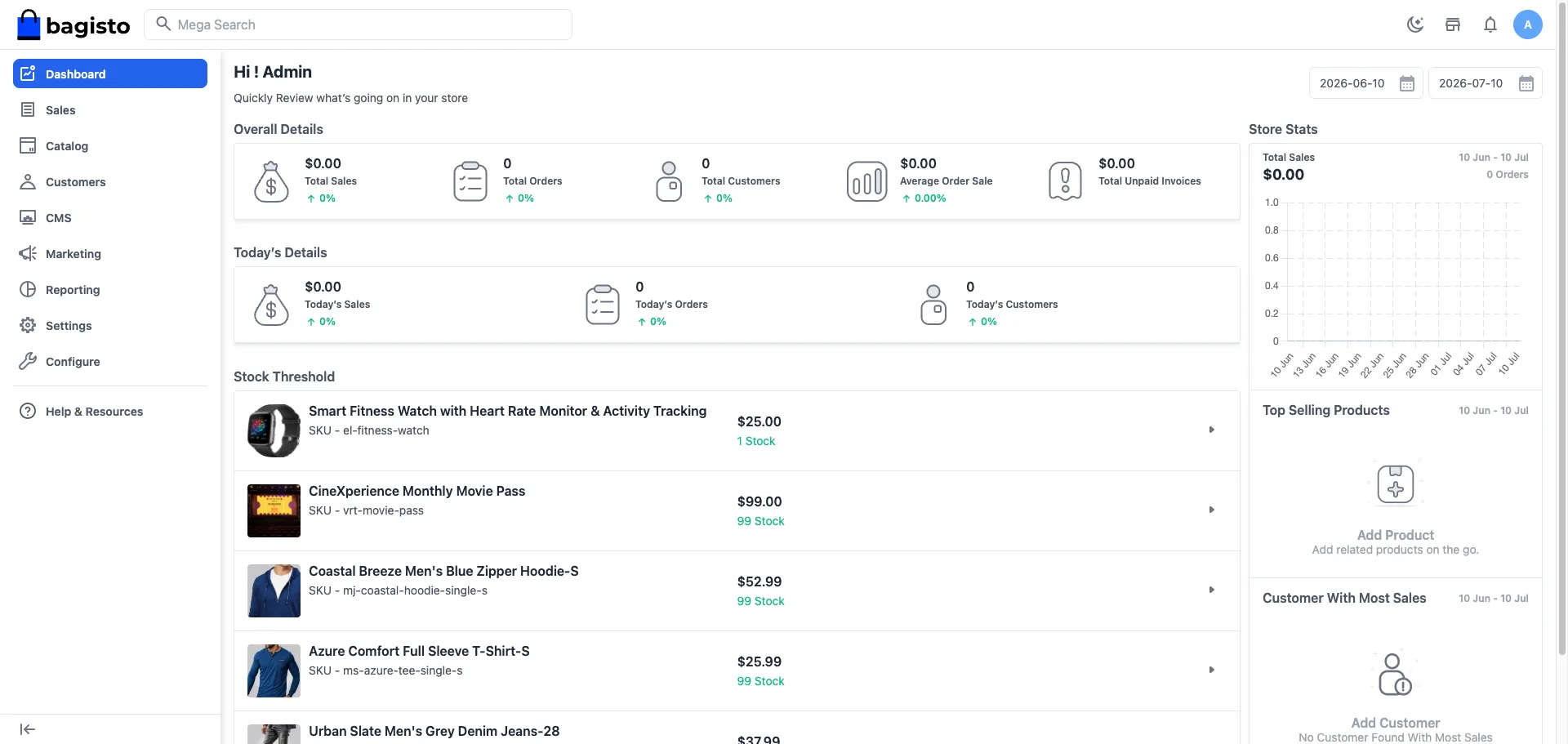Screen dimensions: 1568x744
Task: Open the Configure menu item
Action: click(110, 361)
